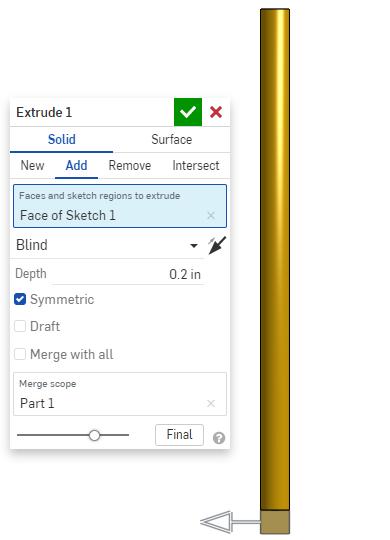Screen dimensions: 390x540
Task: Flip direction using the opposite direction arrow
Action: click(x=217, y=246)
